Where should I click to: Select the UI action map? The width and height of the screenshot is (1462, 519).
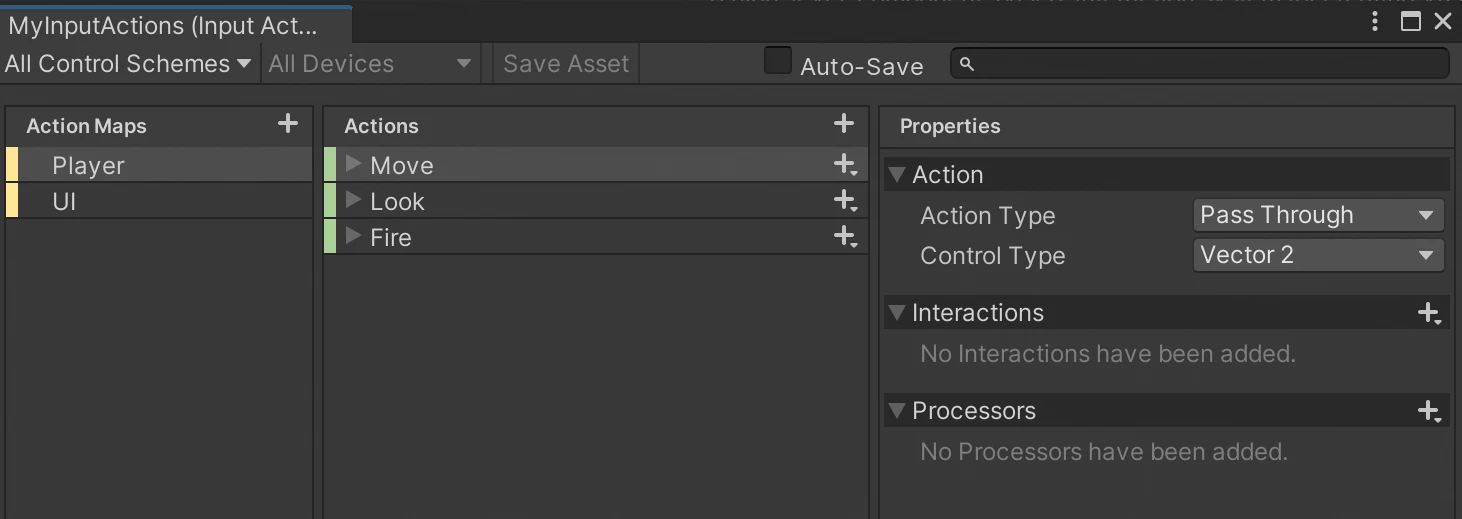(65, 202)
